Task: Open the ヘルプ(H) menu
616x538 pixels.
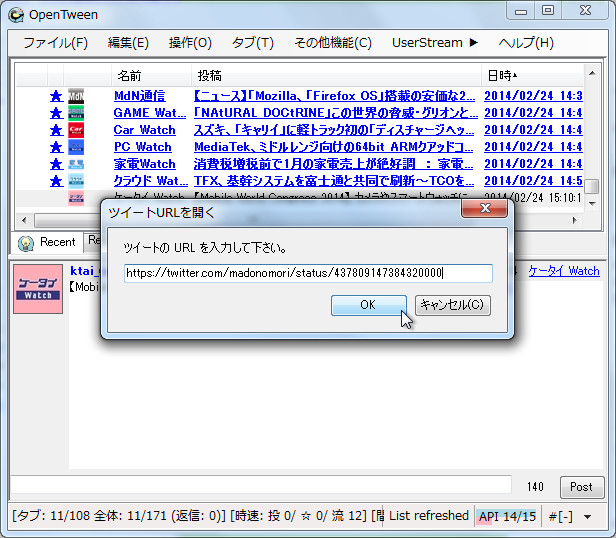Action: [x=526, y=42]
